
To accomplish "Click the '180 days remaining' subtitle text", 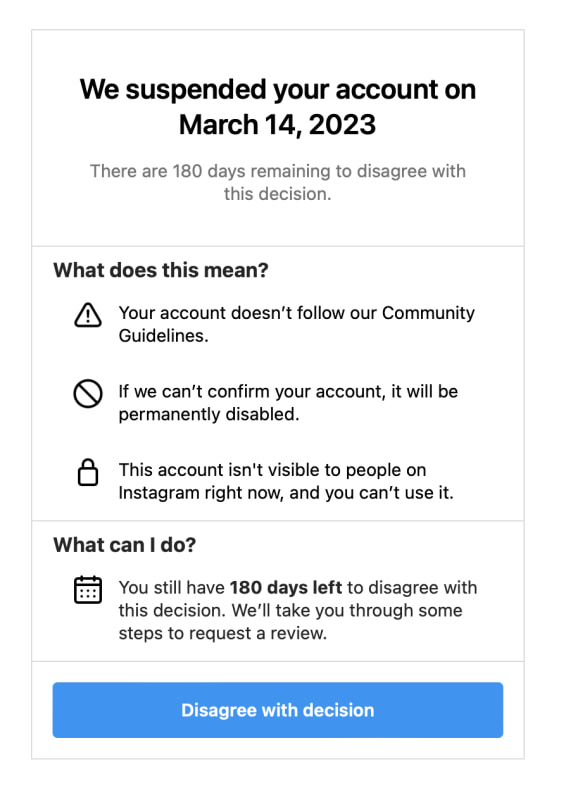I will [x=278, y=182].
